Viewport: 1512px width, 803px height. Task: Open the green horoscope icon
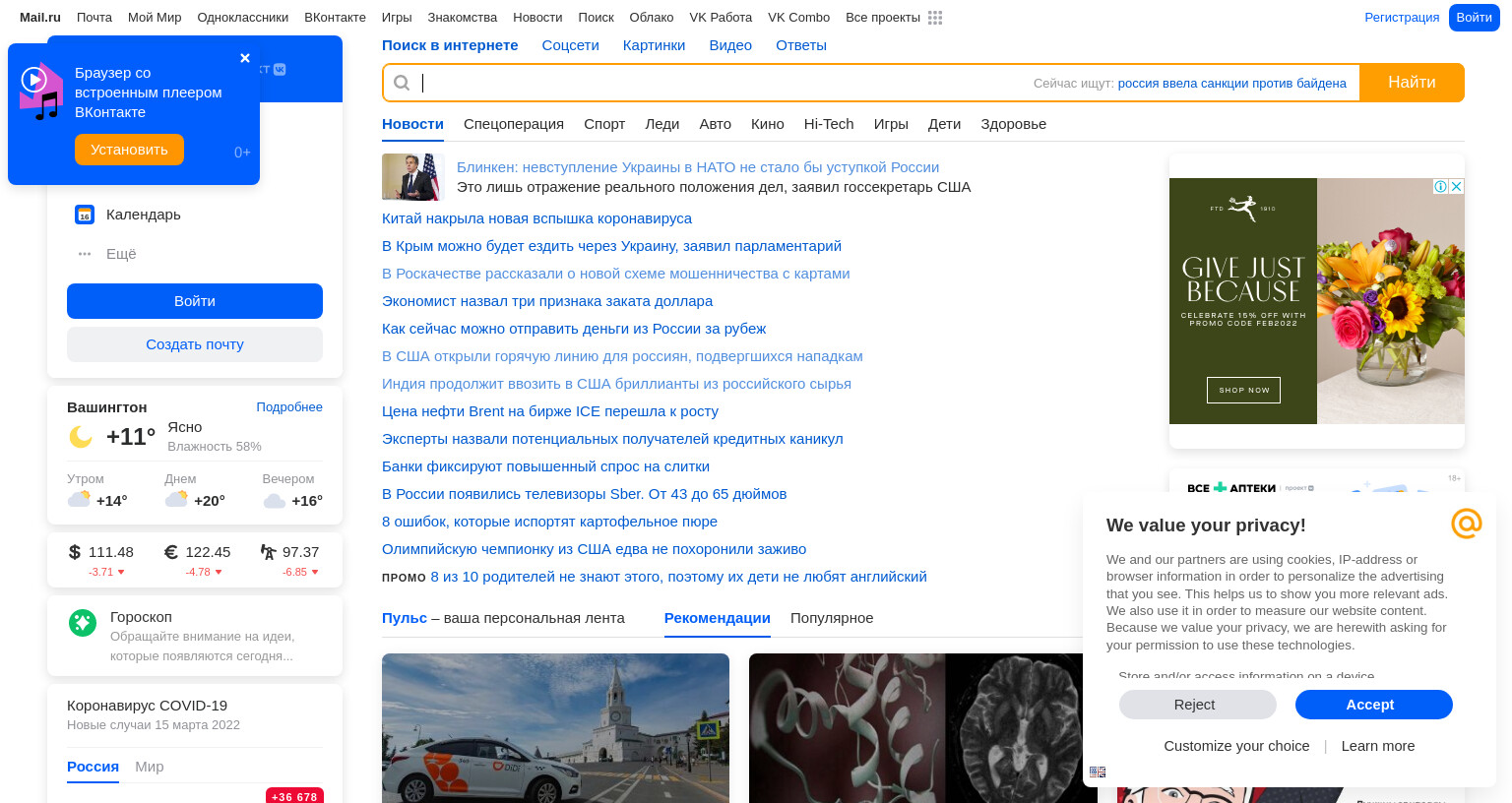83,622
